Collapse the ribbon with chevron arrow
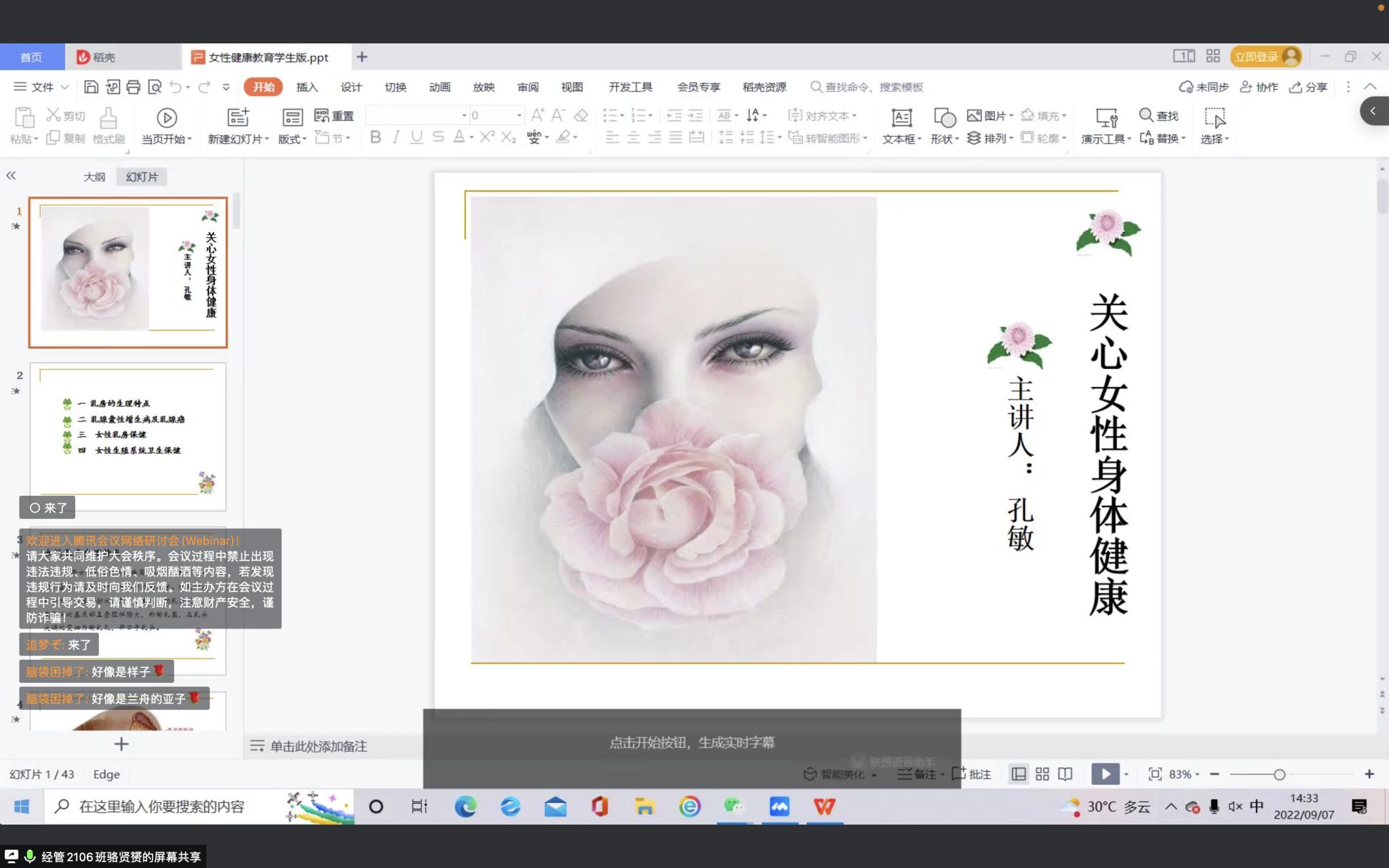The height and width of the screenshot is (868, 1389). point(1370,87)
